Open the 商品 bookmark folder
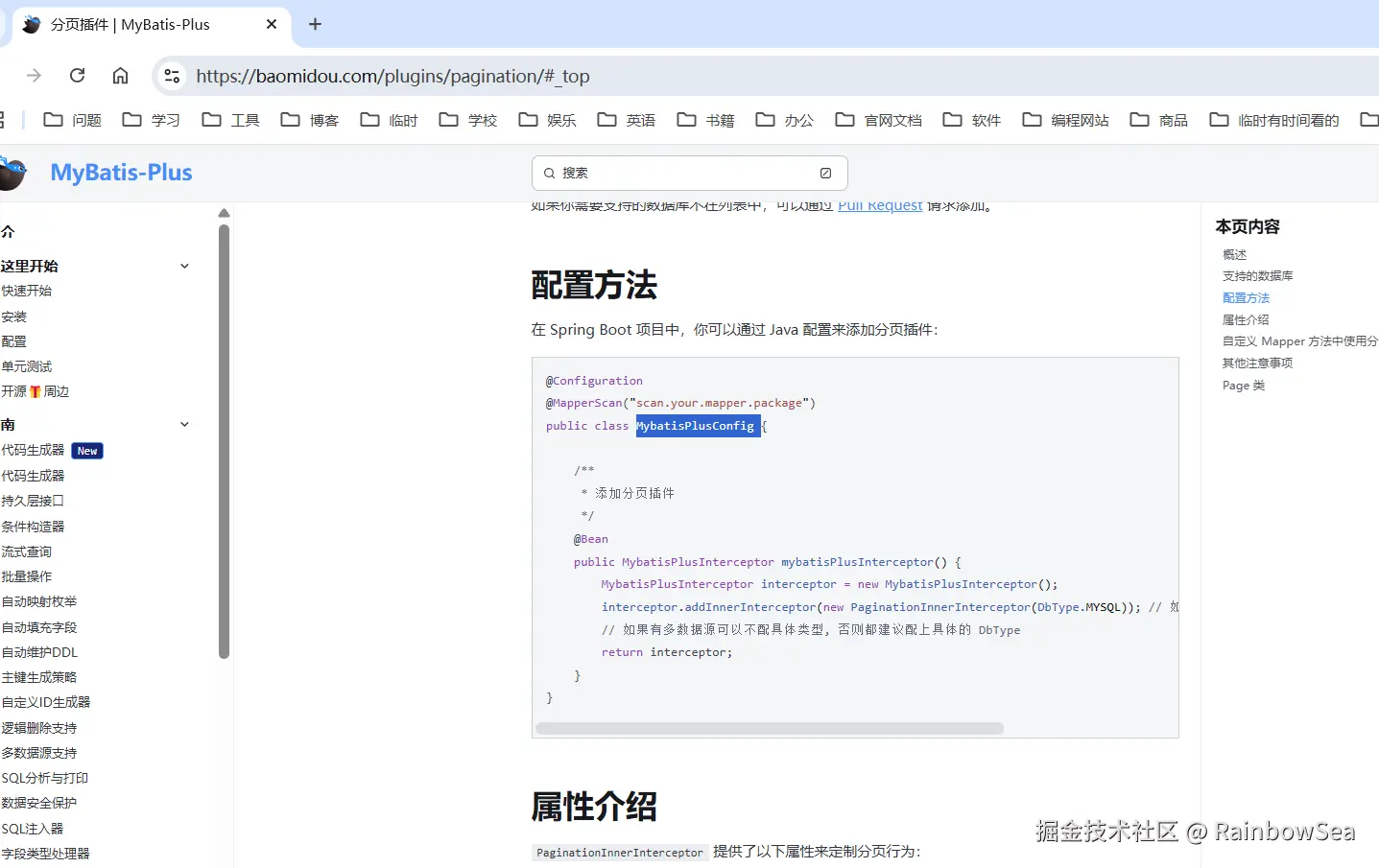Screen dimensions: 1379x868 (x=1159, y=120)
